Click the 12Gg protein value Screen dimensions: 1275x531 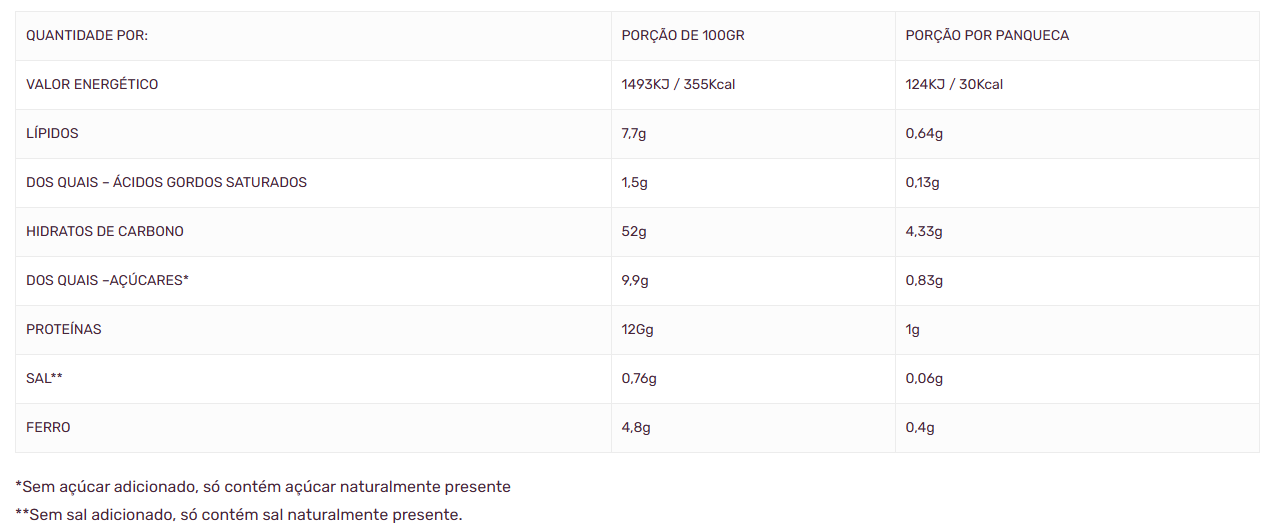638,330
